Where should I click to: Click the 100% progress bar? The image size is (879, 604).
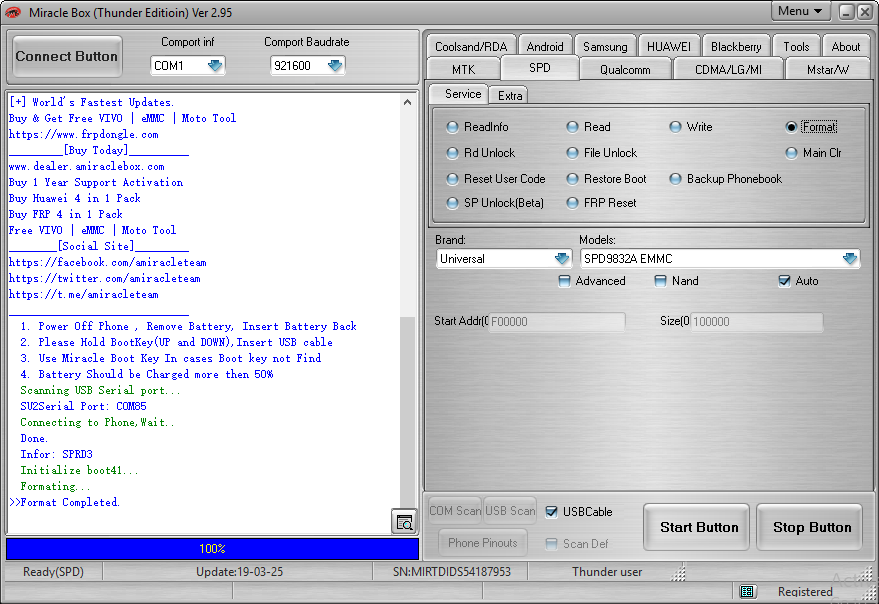coord(212,548)
